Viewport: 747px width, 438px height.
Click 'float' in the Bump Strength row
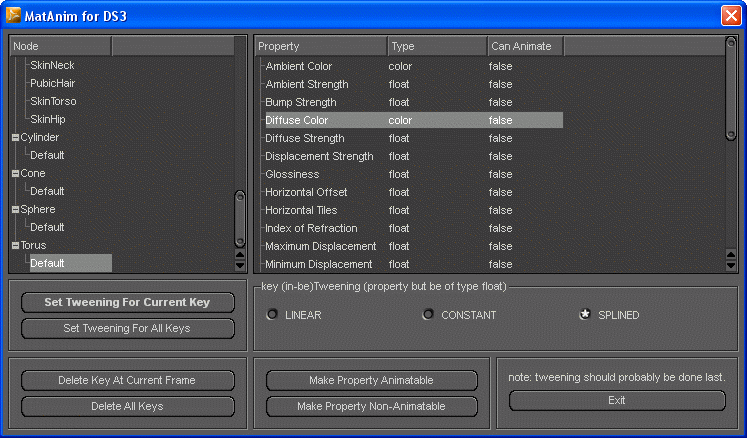[399, 102]
